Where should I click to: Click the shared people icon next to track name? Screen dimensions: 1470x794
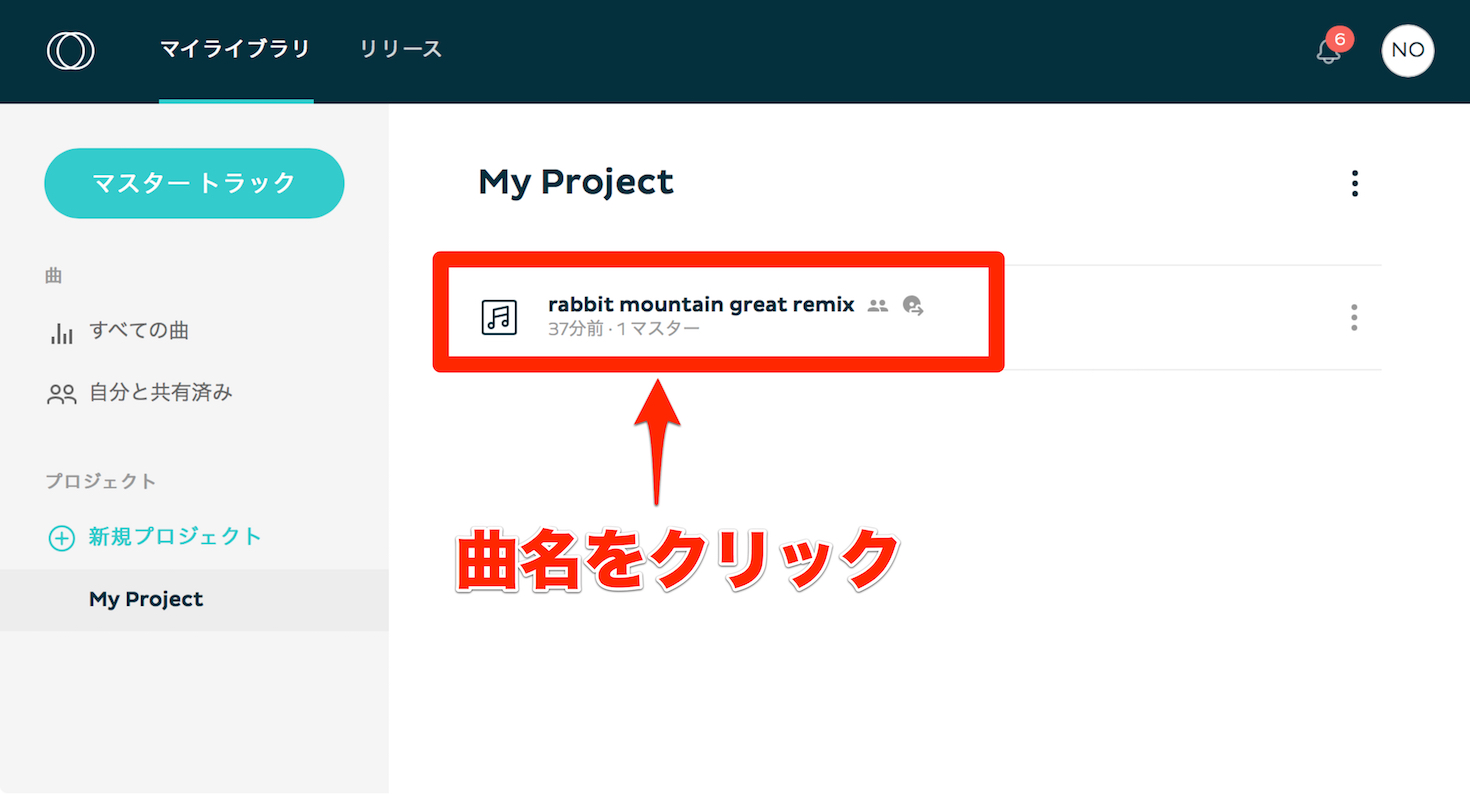(878, 306)
